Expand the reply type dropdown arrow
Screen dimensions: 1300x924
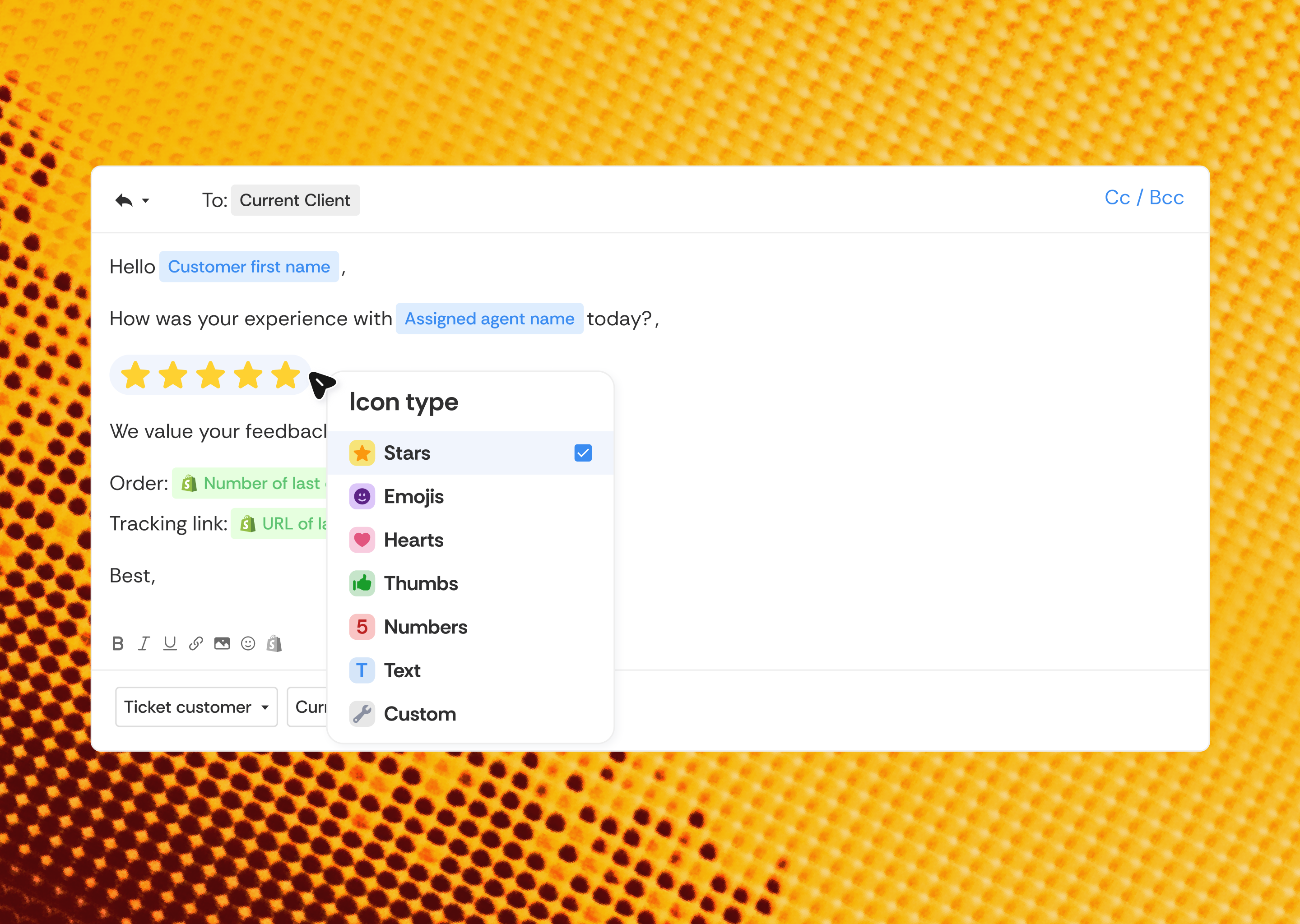click(146, 201)
